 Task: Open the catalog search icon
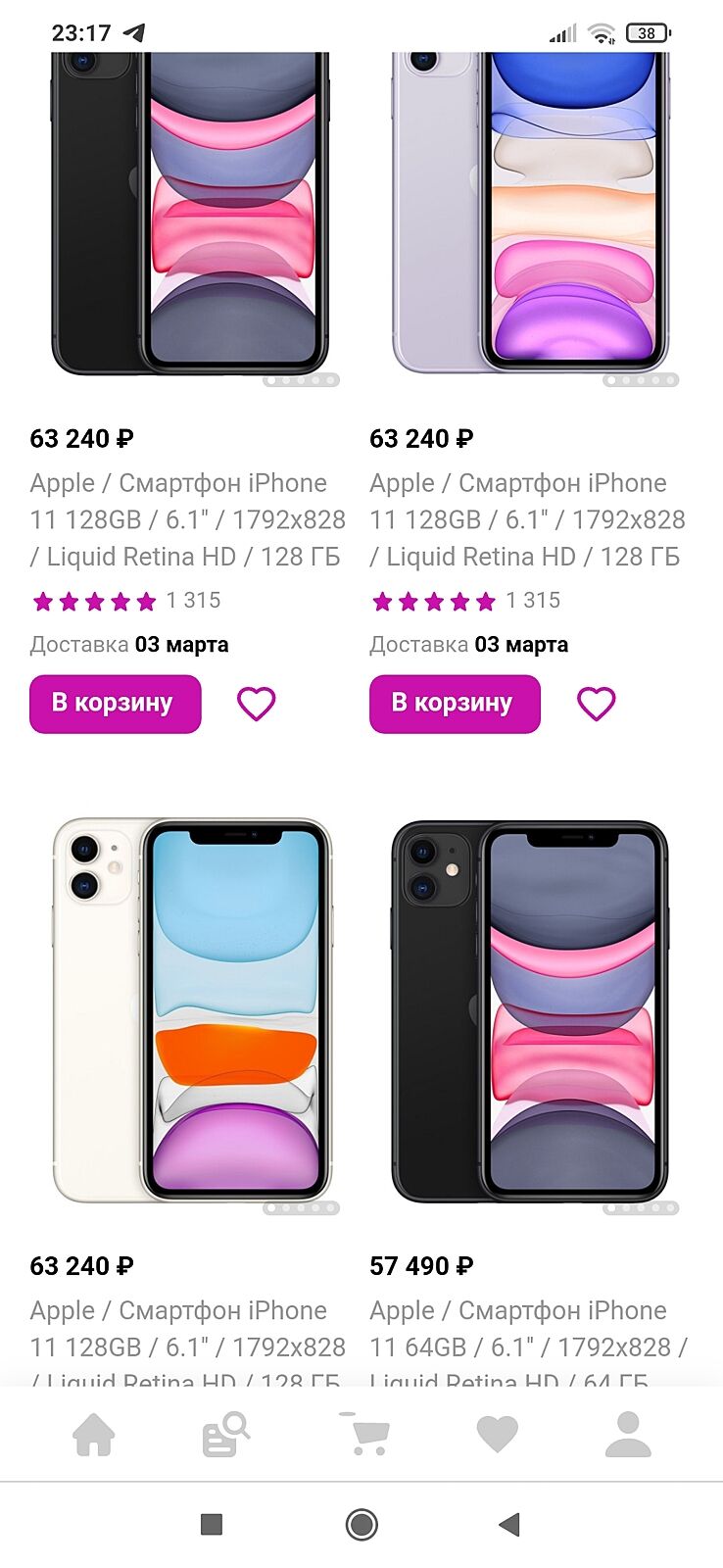click(x=225, y=1435)
